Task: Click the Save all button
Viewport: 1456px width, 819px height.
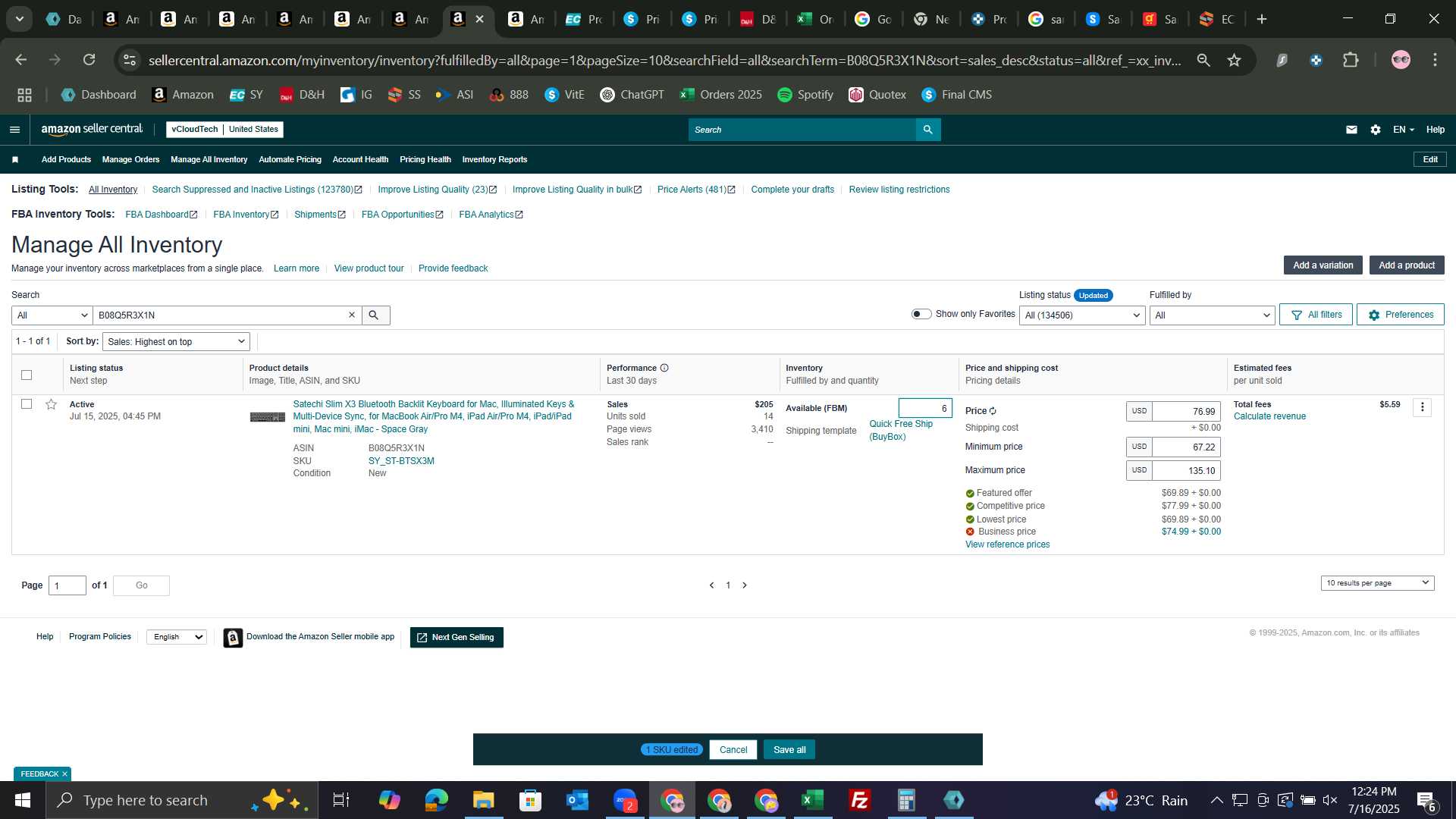Action: [x=789, y=750]
